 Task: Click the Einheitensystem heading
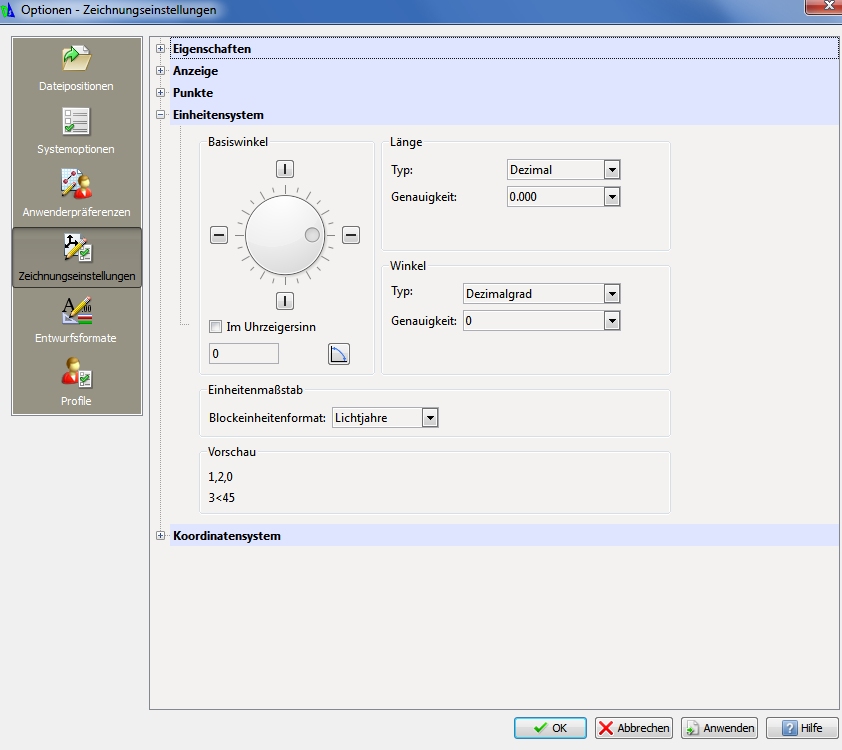(218, 115)
